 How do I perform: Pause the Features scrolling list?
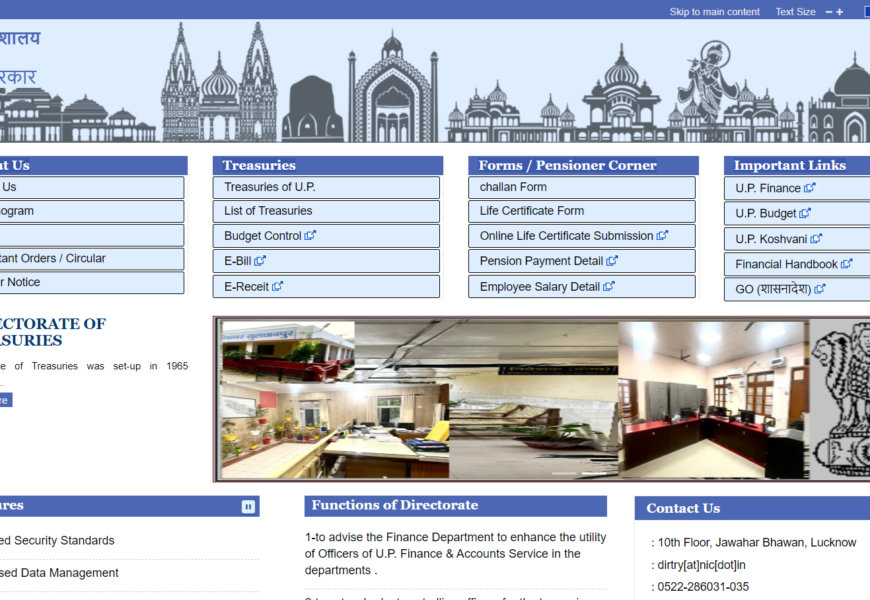248,507
